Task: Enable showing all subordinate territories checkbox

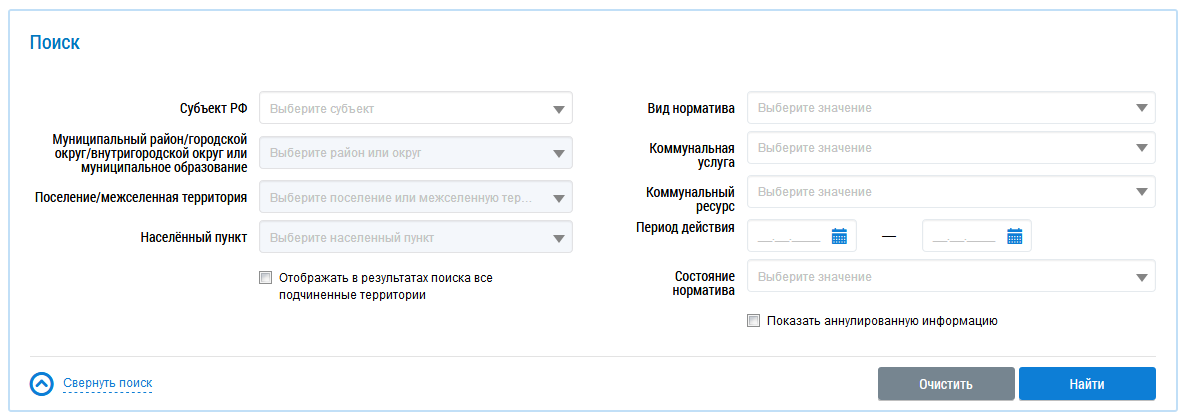Action: click(265, 278)
